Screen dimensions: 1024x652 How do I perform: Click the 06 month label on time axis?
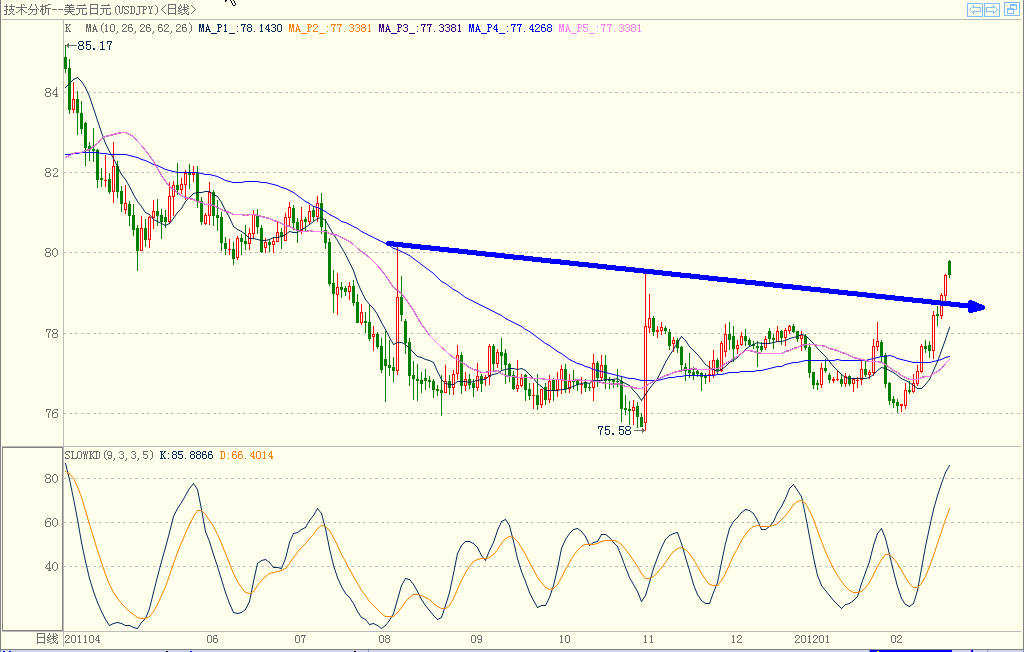tap(212, 639)
